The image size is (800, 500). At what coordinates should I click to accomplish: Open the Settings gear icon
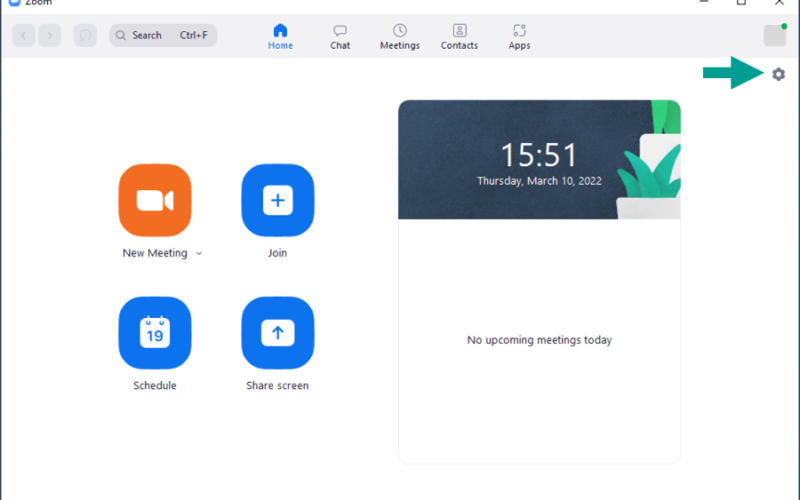[x=778, y=74]
